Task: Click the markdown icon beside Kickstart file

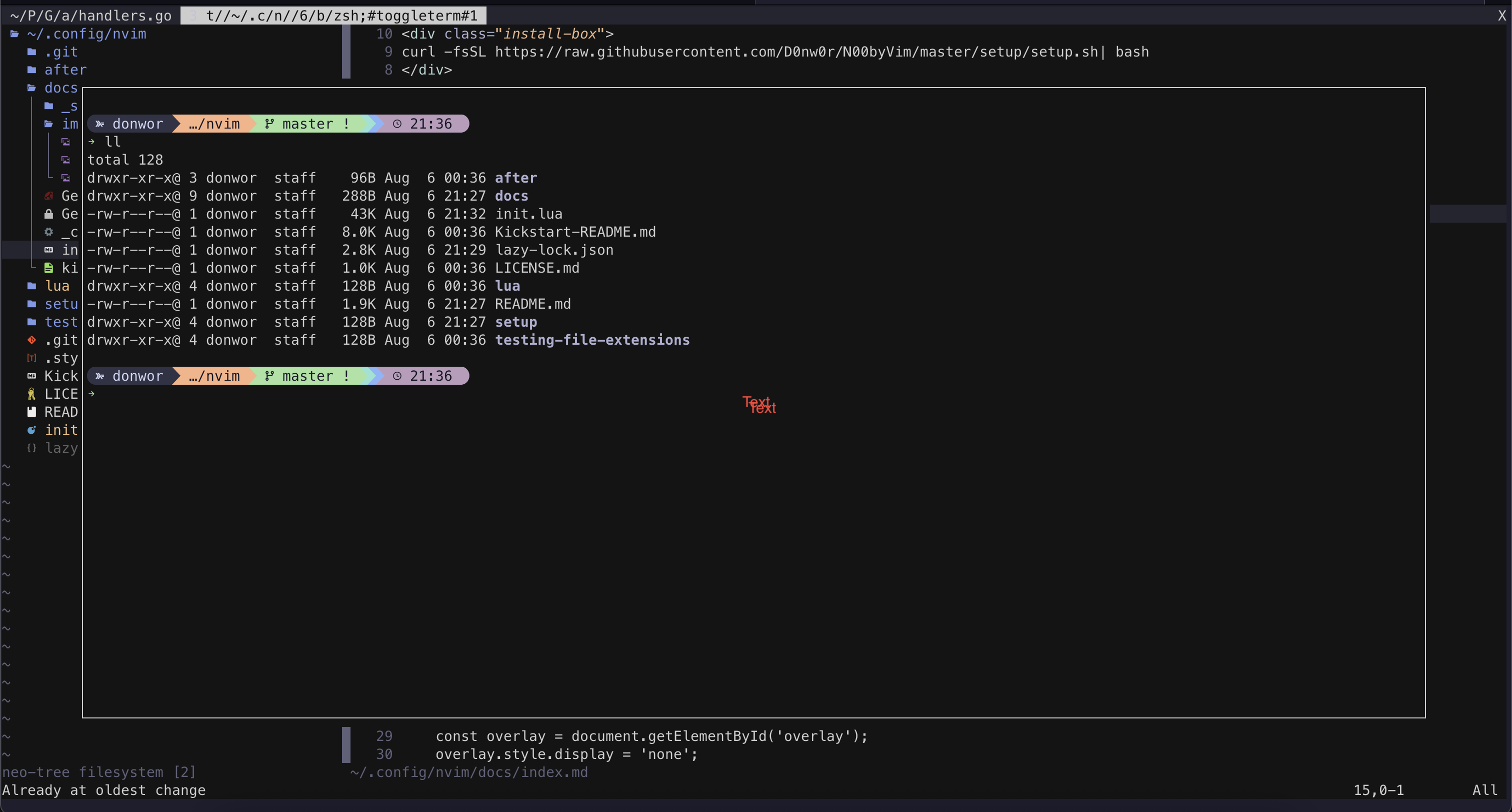Action: (31, 376)
